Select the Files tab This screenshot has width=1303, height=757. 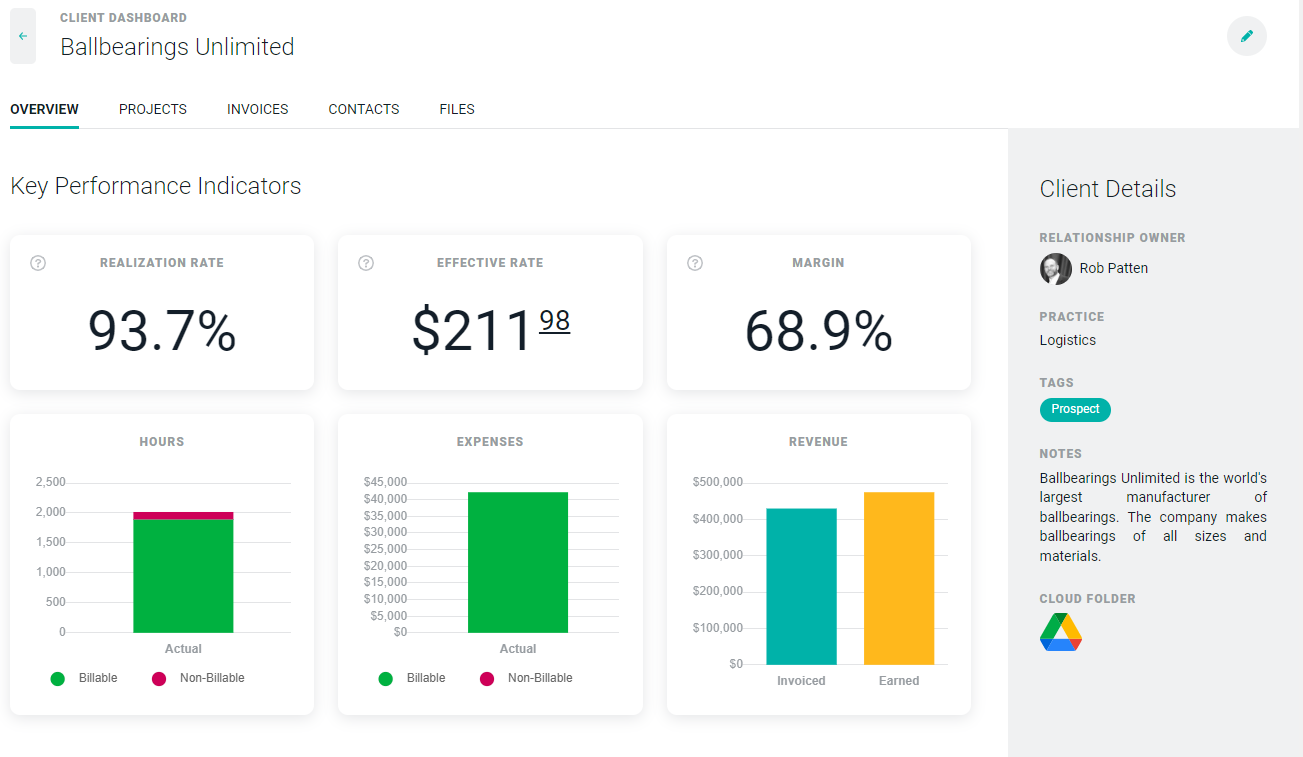tap(457, 109)
